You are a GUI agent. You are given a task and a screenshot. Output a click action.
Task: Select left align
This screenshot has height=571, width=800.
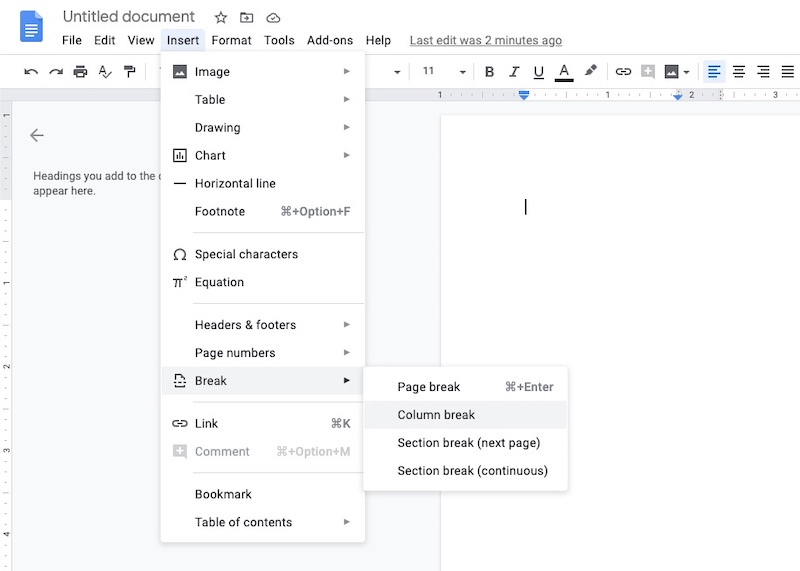pos(714,71)
